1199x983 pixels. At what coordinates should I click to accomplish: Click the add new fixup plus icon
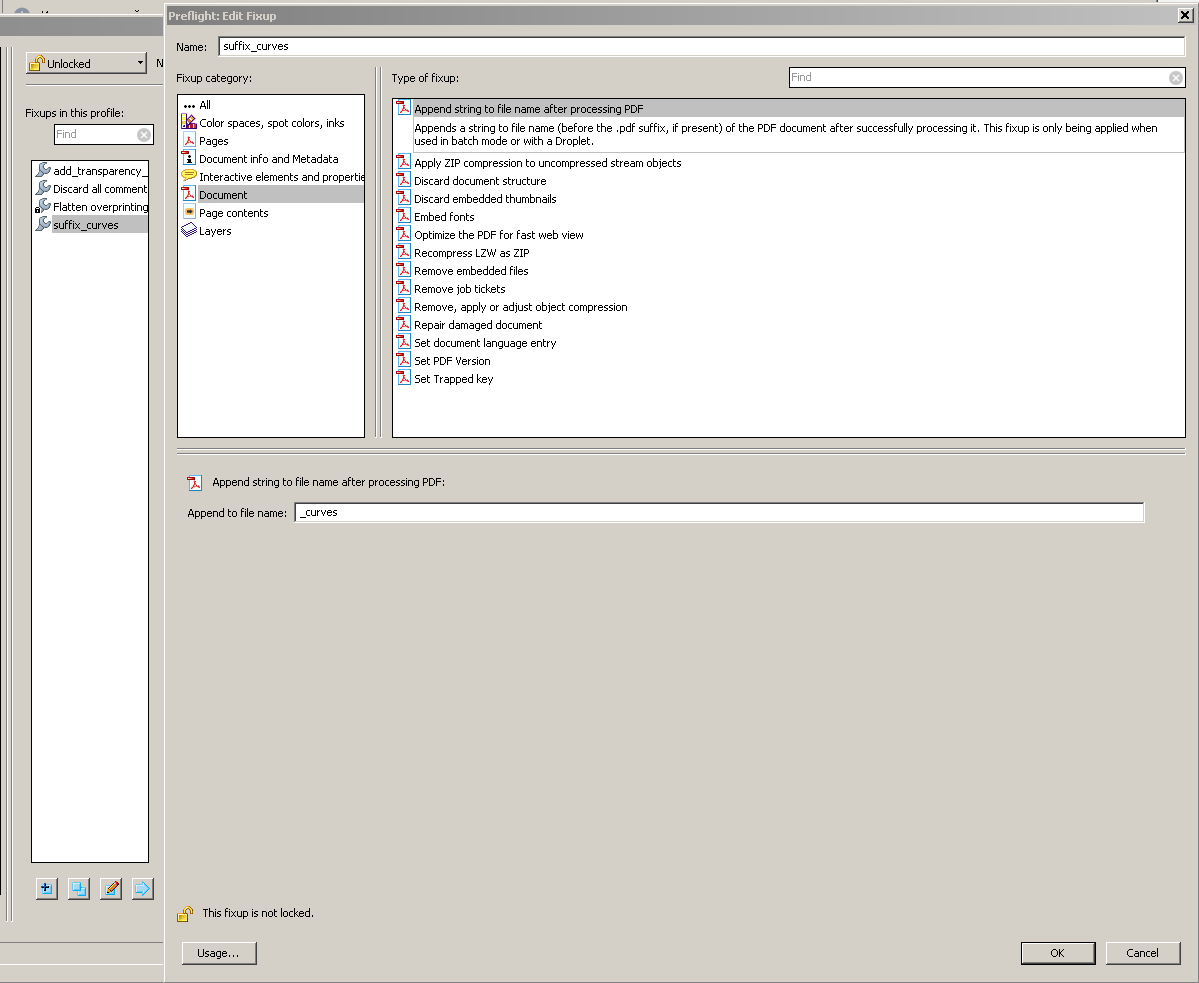pos(47,888)
